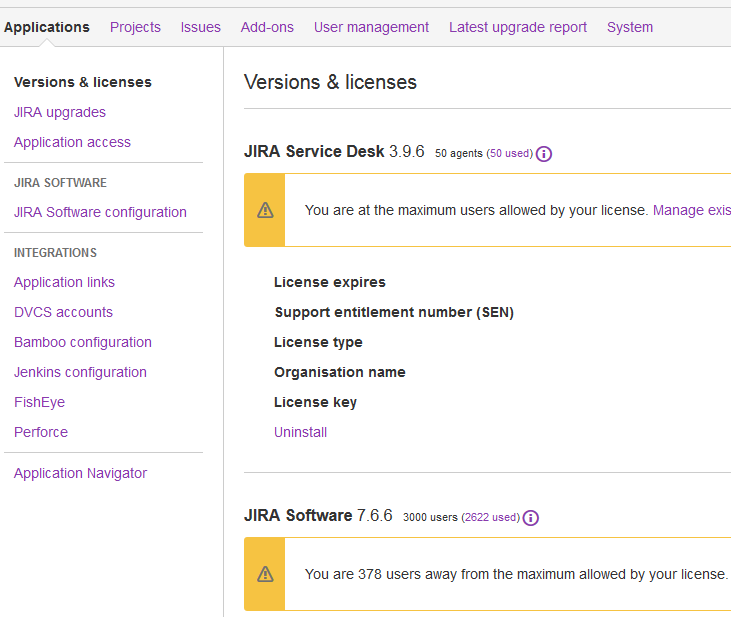Open the System tab

tap(630, 27)
